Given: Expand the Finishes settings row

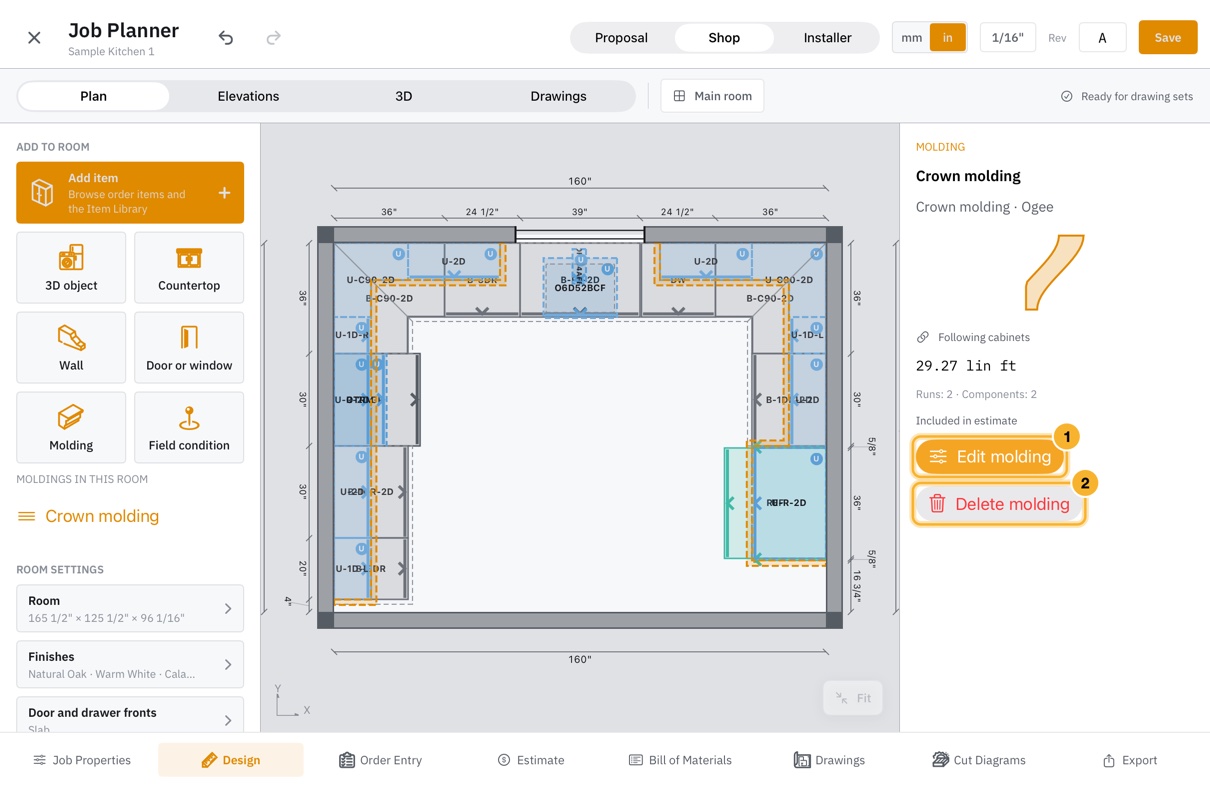Looking at the screenshot, I should click(x=130, y=665).
